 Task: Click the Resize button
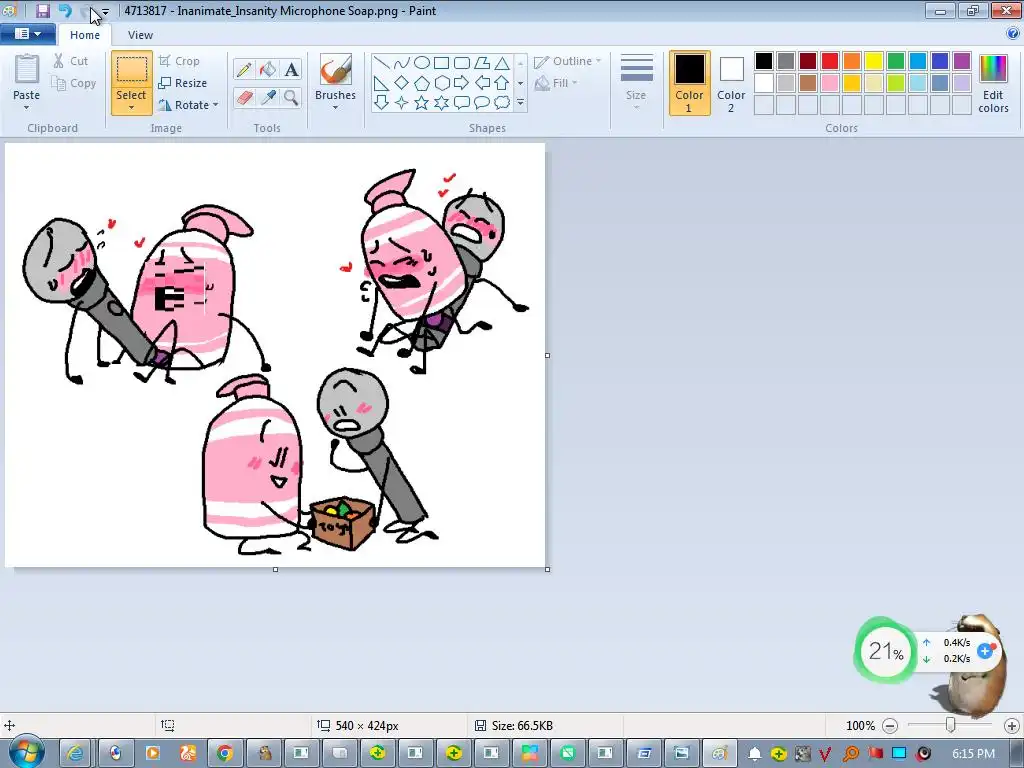(183, 83)
